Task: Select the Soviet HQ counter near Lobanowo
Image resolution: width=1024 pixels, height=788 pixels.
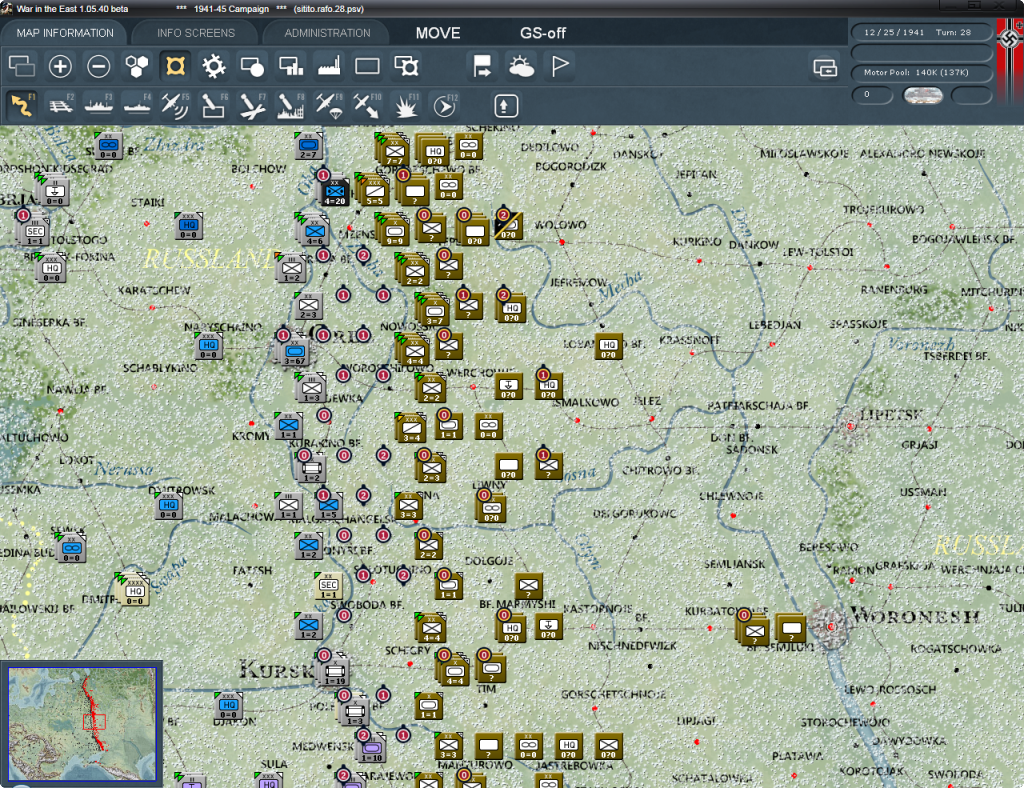Action: 609,347
